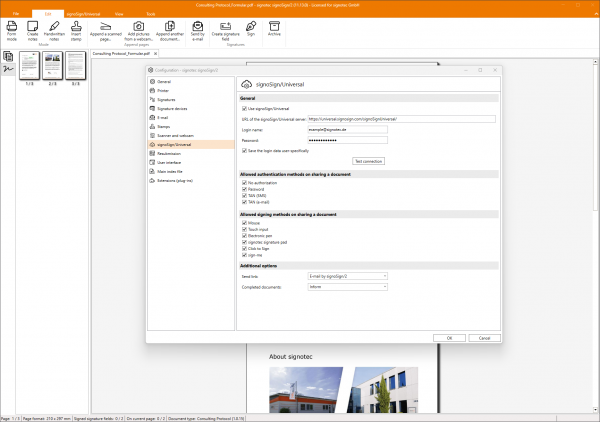Select Create signature field tool
The height and width of the screenshot is (422, 600).
click(225, 26)
